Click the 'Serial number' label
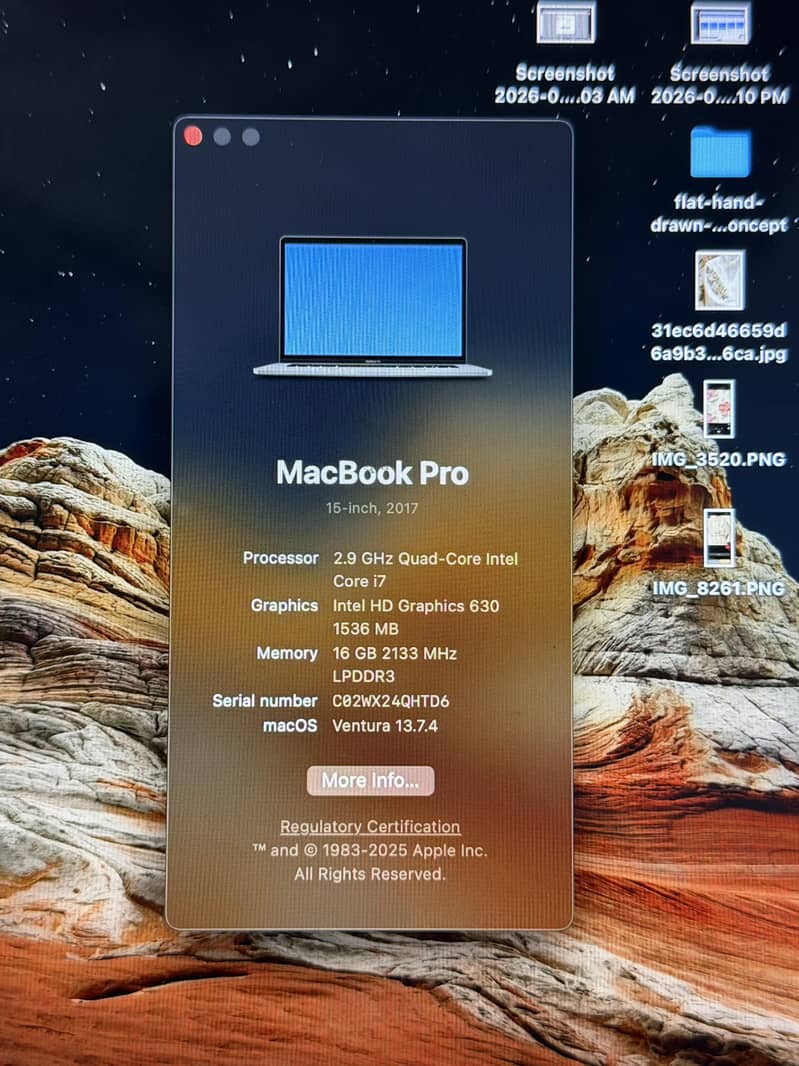Screen dimensions: 799x1066 pyautogui.click(x=265, y=701)
